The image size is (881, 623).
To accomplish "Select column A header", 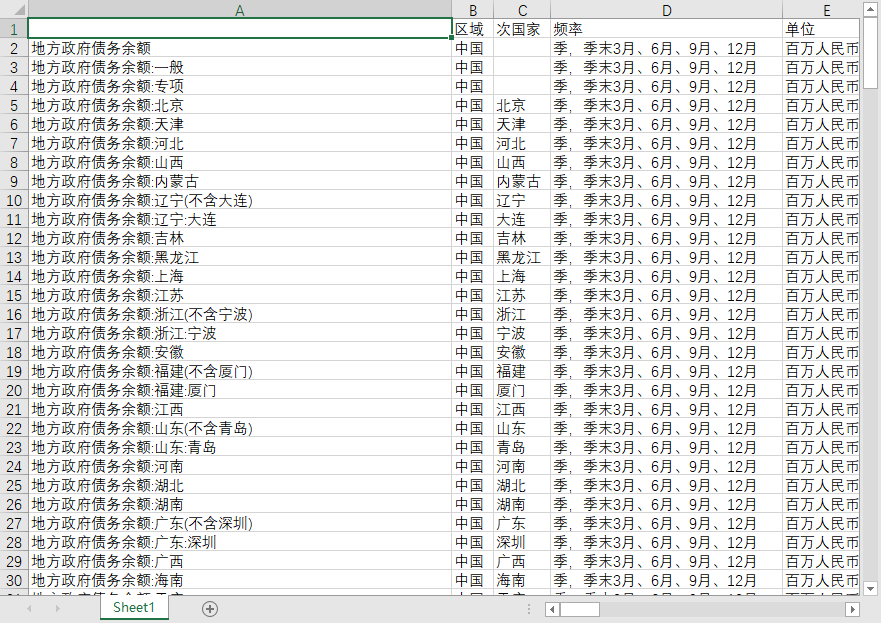I will point(240,10).
